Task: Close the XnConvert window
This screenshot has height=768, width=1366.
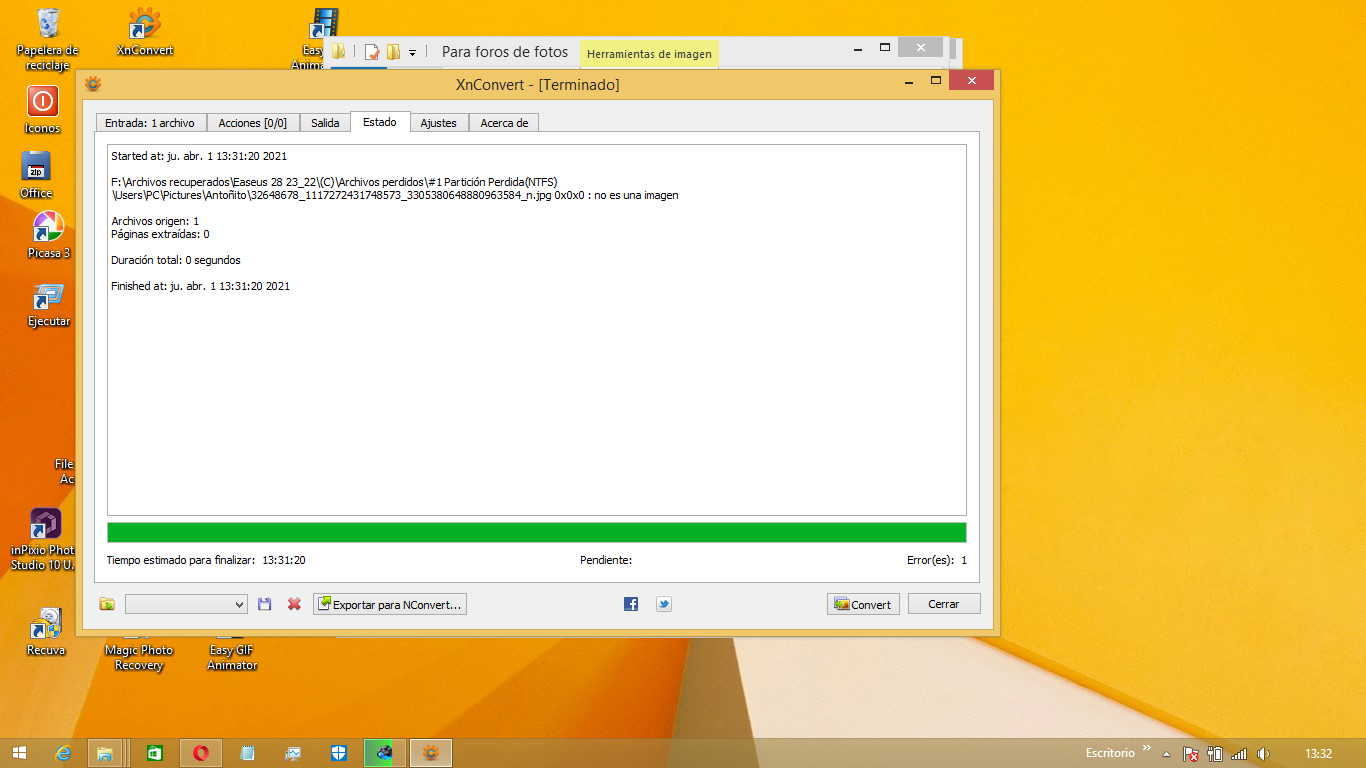Action: tap(971, 81)
